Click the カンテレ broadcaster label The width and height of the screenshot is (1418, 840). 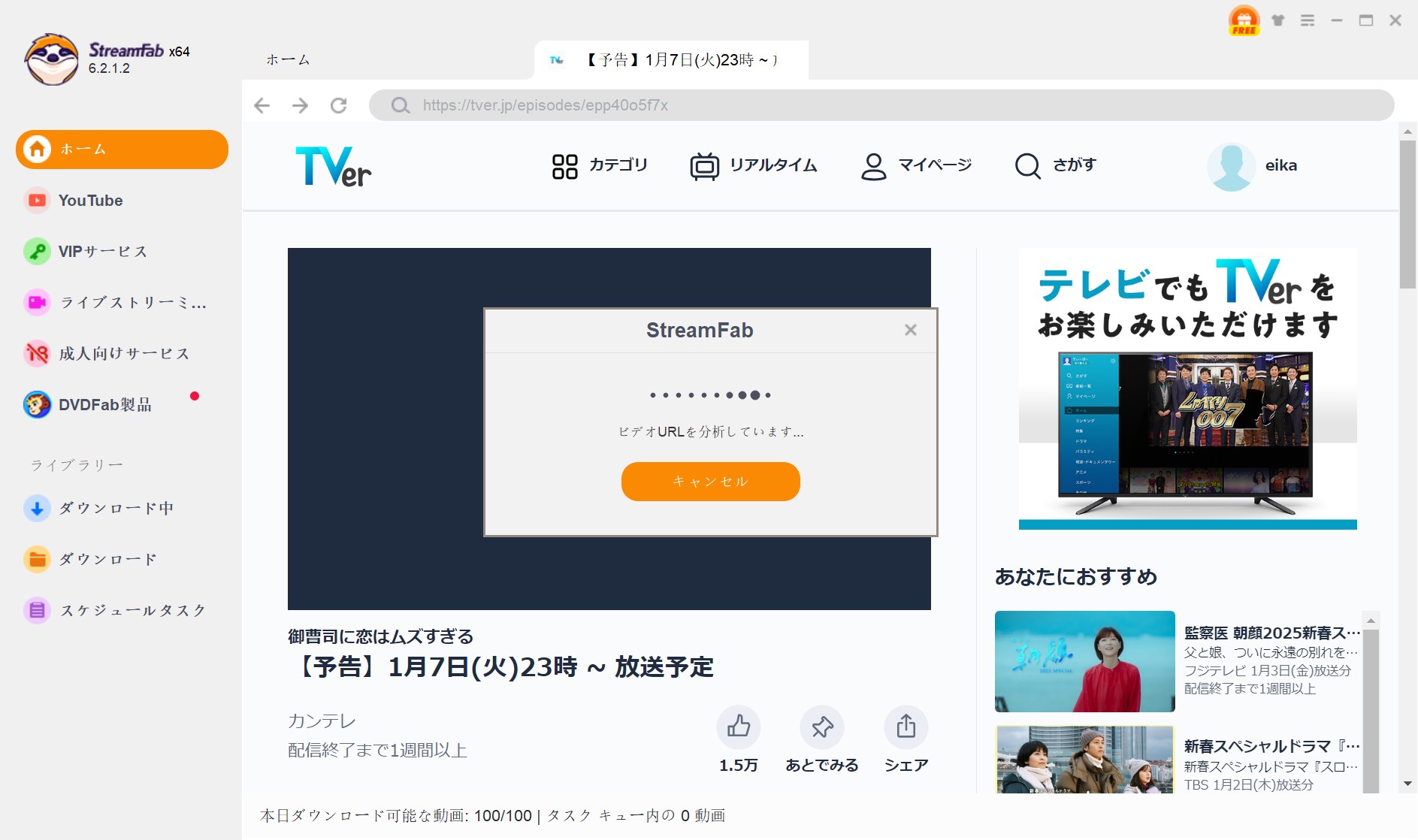[x=322, y=721]
